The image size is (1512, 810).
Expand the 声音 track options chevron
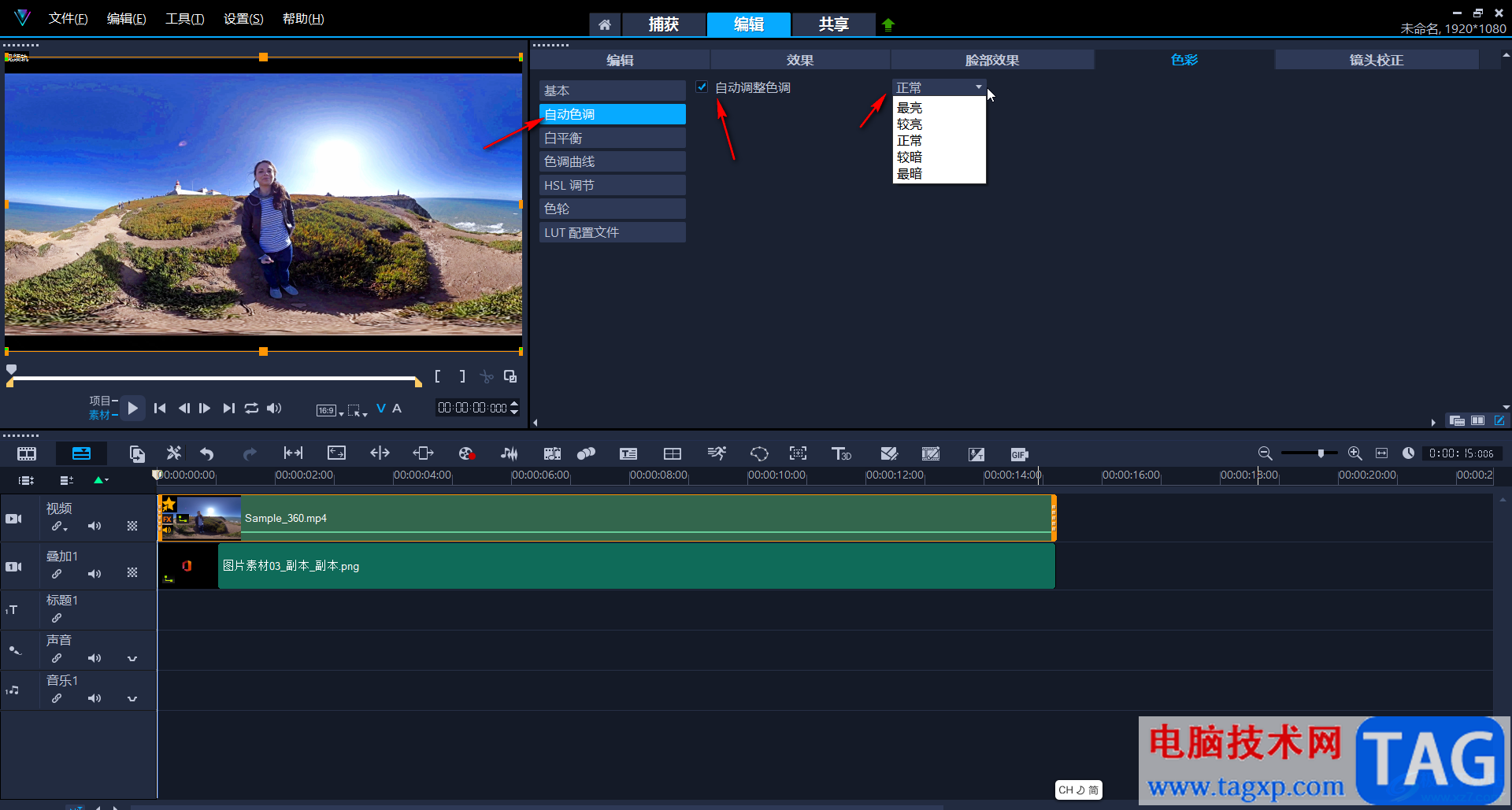132,658
